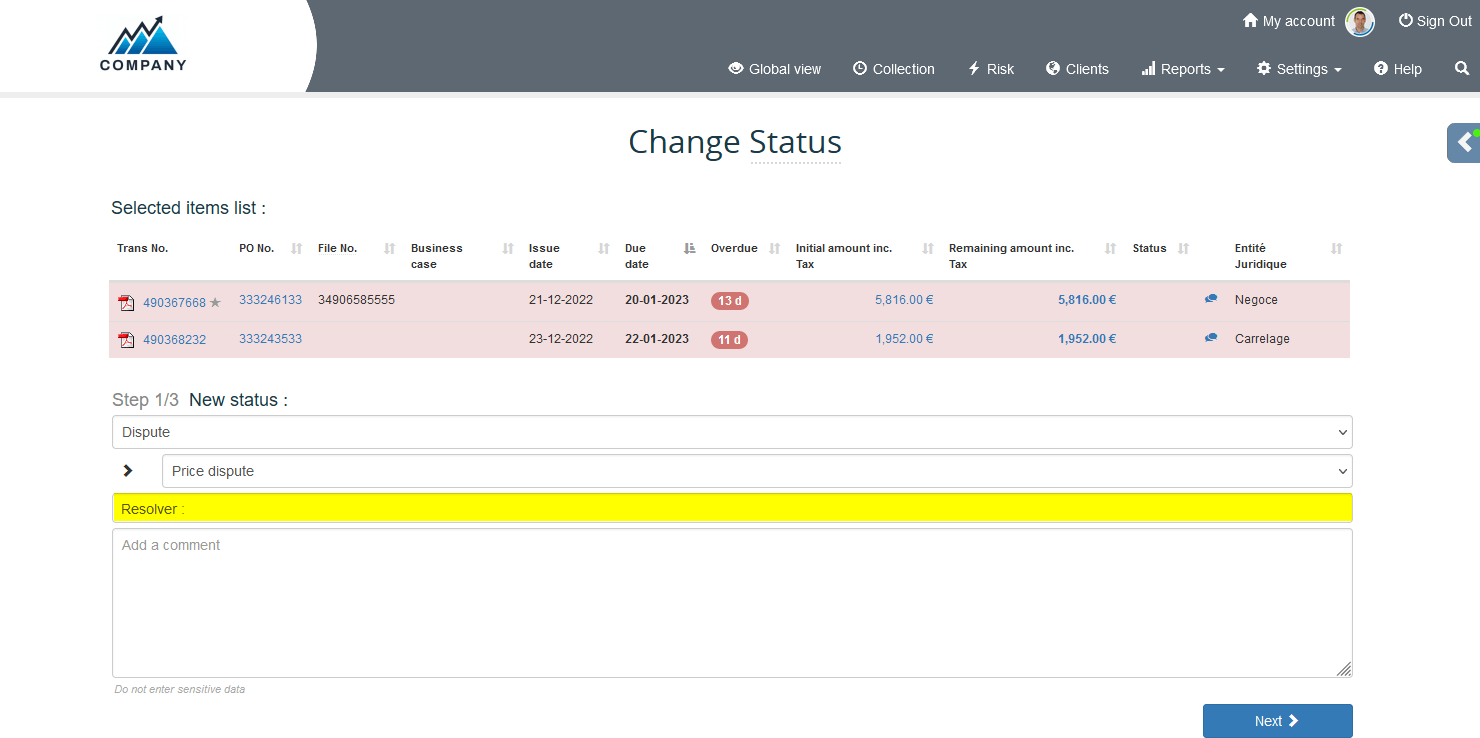Sort by Due date column

[x=689, y=249]
